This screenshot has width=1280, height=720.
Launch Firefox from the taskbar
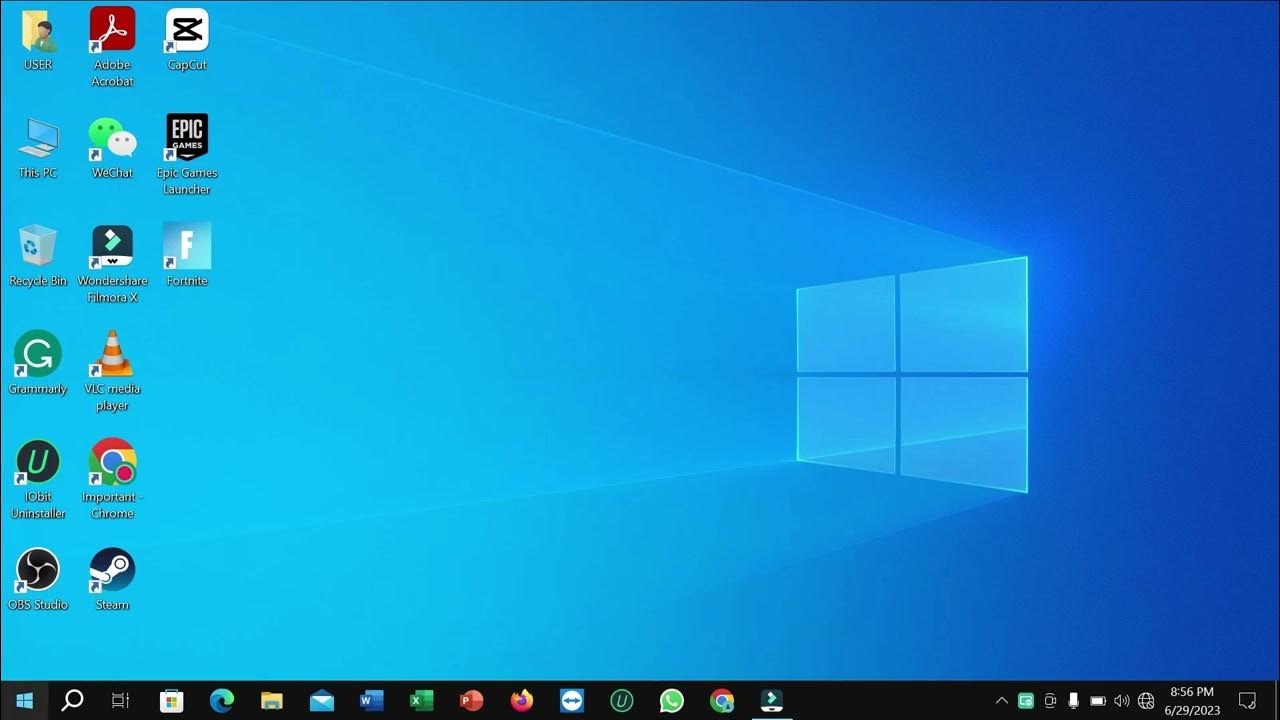(x=522, y=700)
